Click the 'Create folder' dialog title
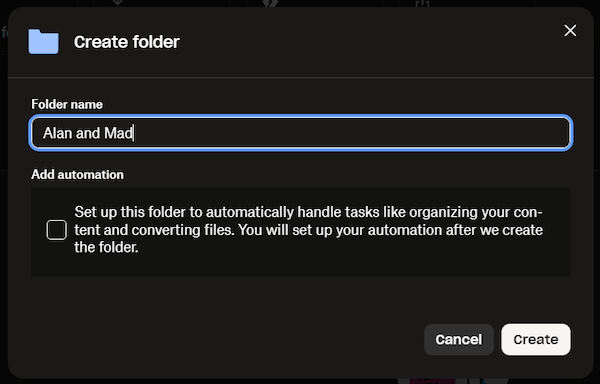The image size is (600, 384). point(127,42)
